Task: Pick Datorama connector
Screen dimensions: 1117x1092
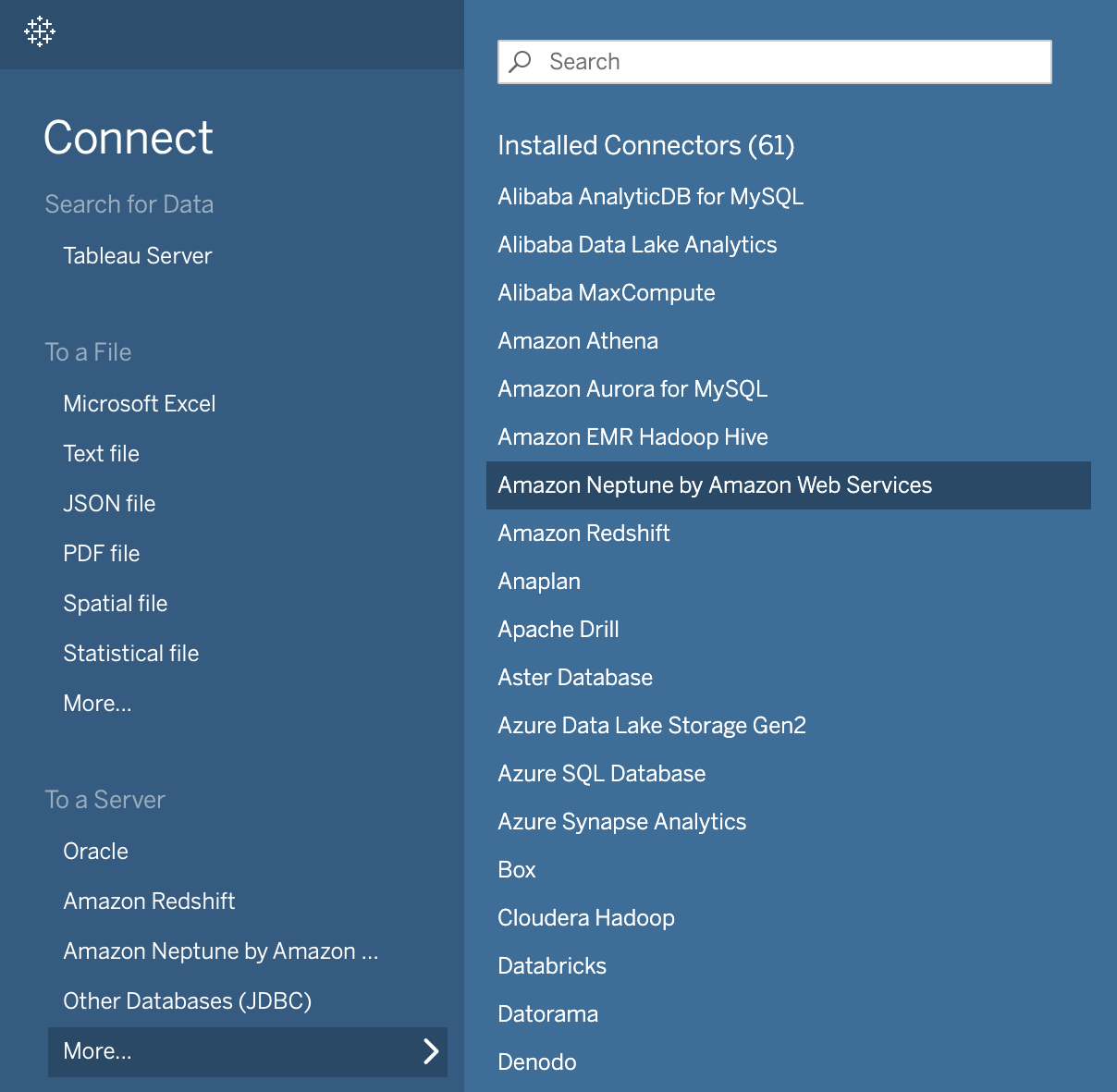Action: pos(548,1014)
